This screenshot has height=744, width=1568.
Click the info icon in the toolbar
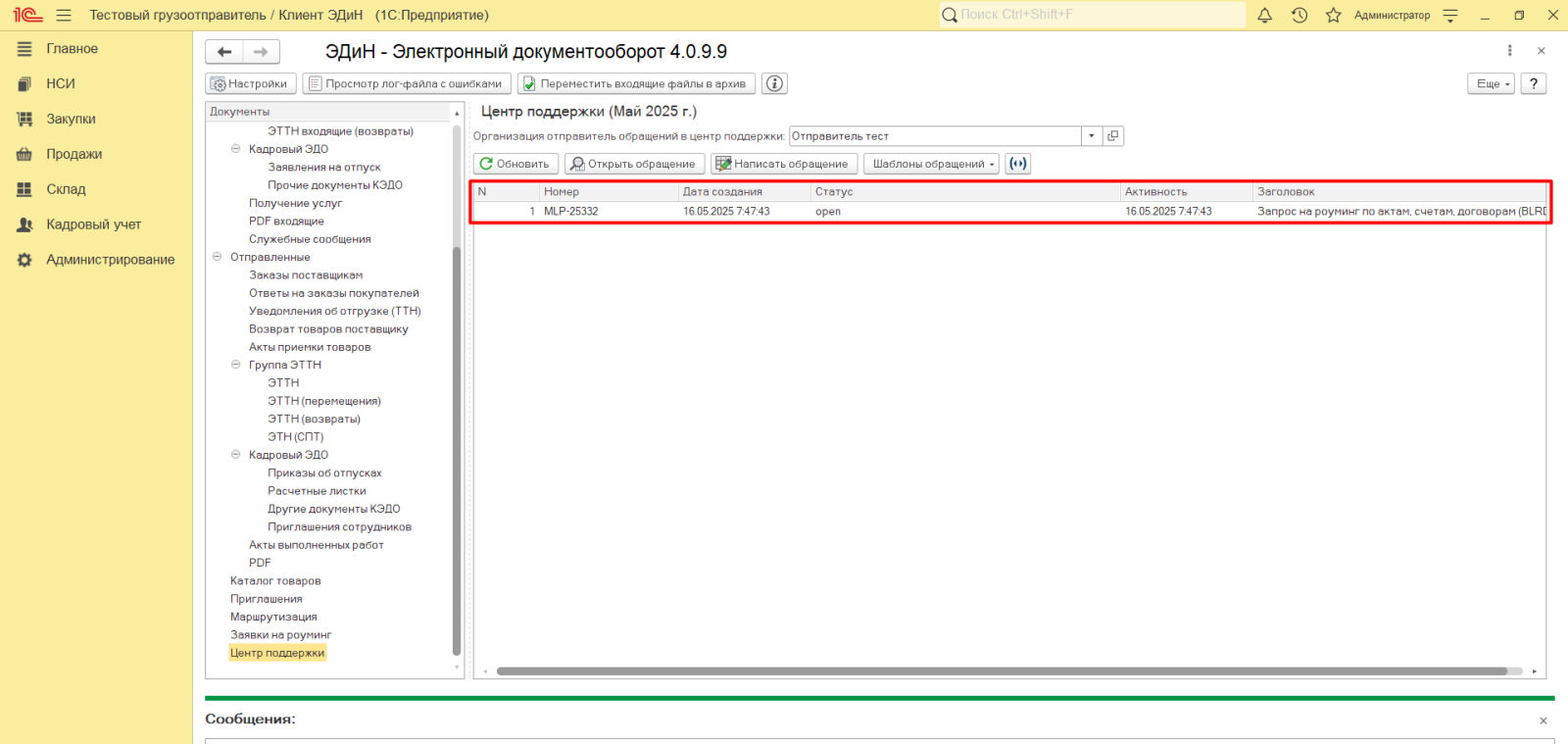coord(774,83)
